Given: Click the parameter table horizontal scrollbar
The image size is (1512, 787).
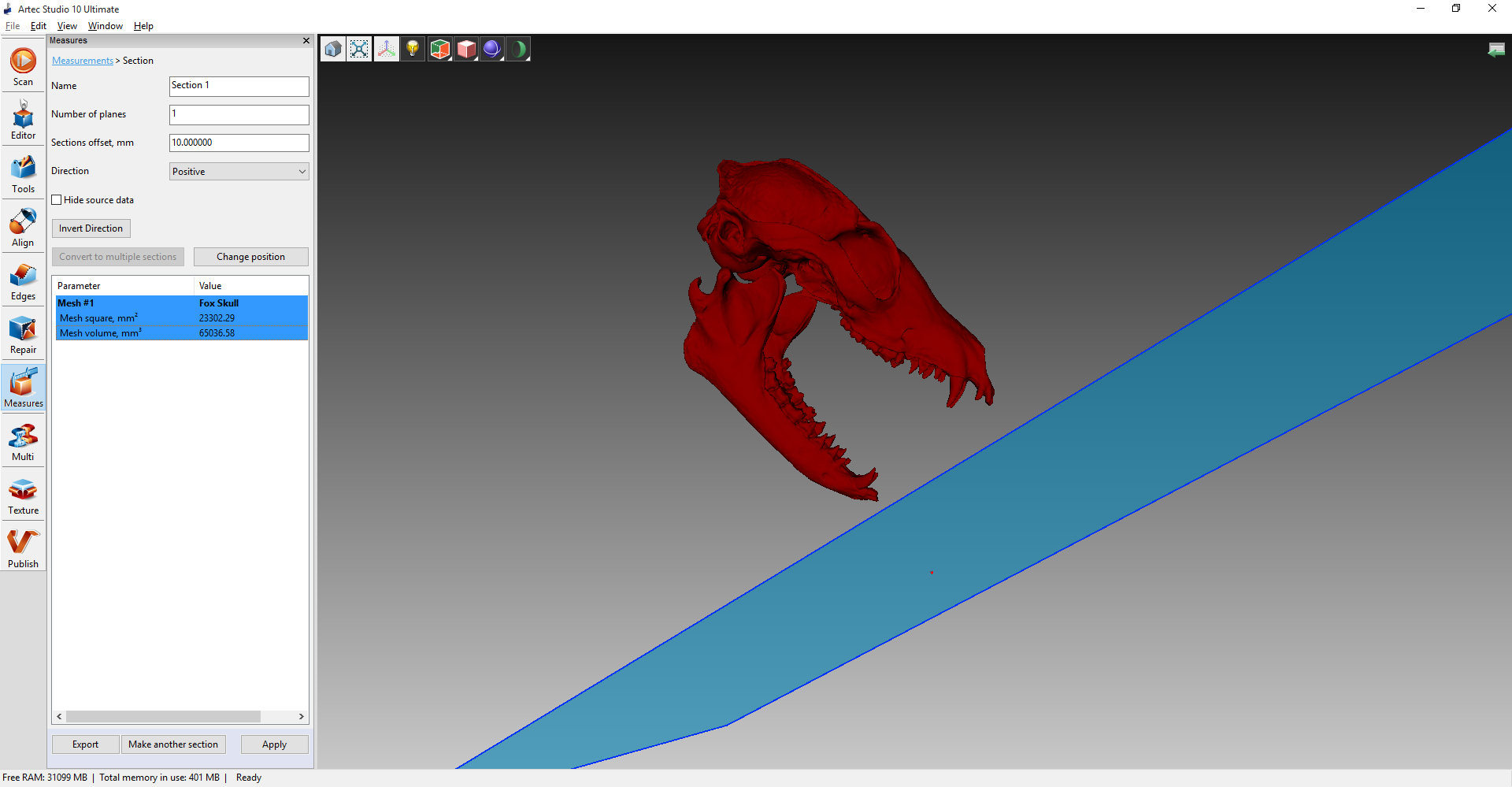Looking at the screenshot, I should tap(163, 717).
